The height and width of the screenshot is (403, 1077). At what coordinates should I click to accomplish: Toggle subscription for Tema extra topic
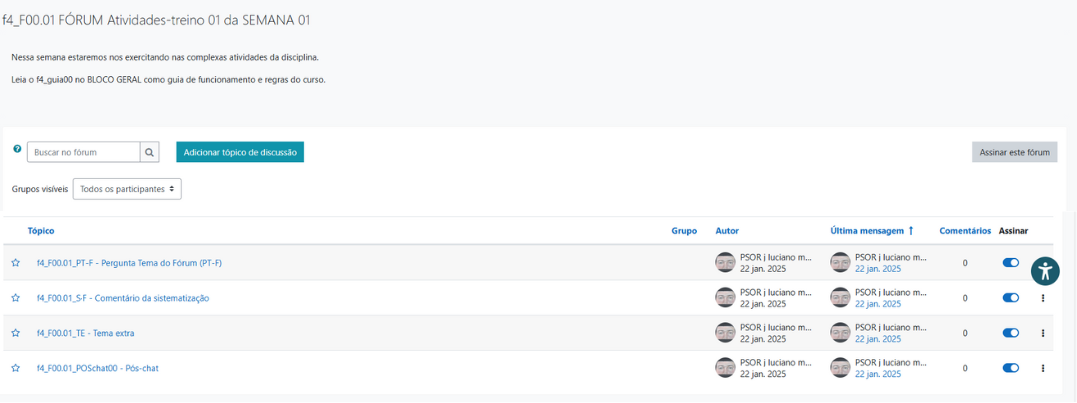(1010, 333)
